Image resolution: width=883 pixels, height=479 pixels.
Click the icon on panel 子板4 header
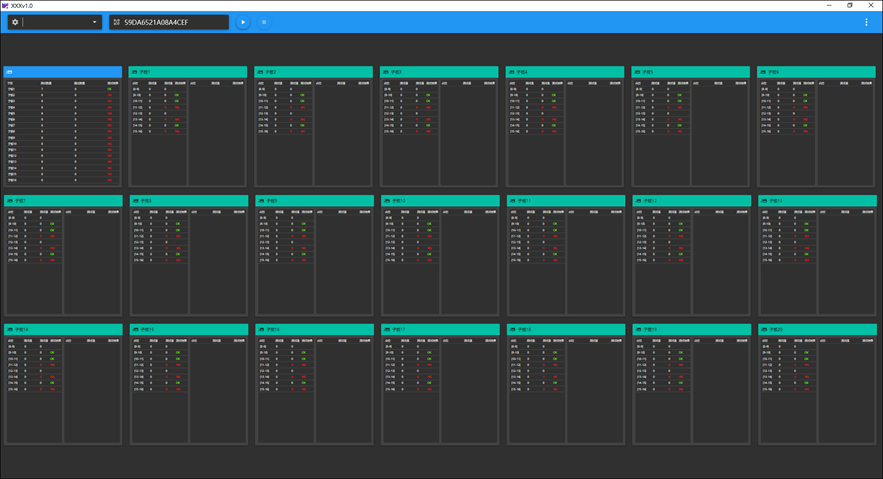click(512, 72)
